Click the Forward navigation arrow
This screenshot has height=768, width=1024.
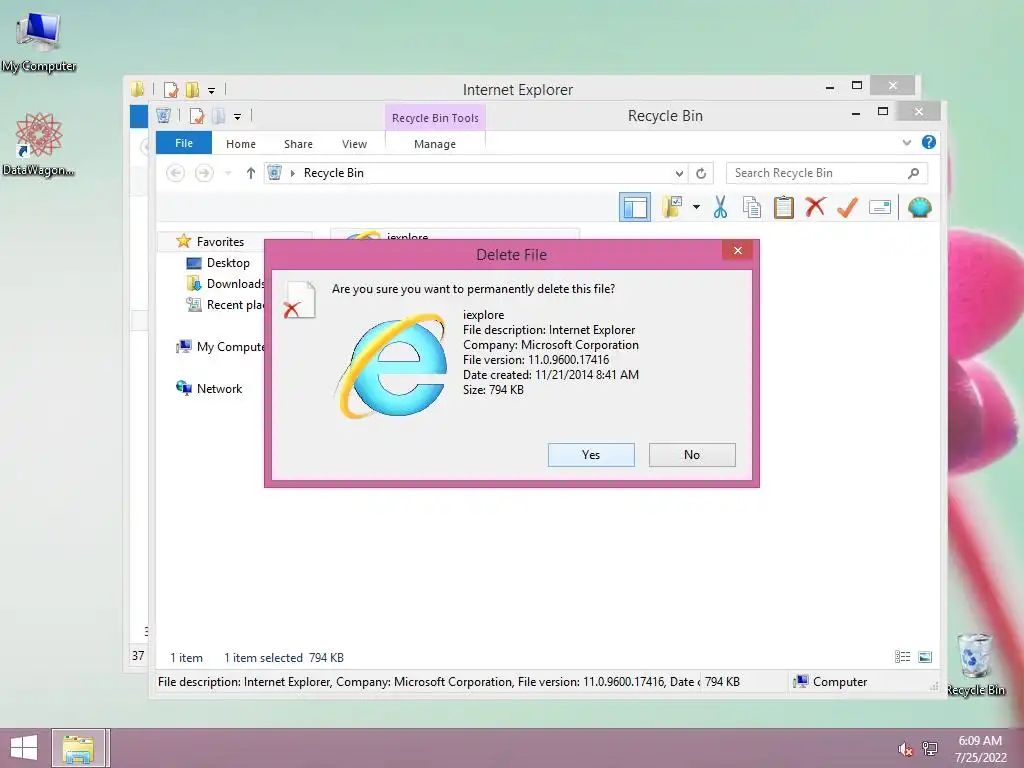tap(204, 173)
